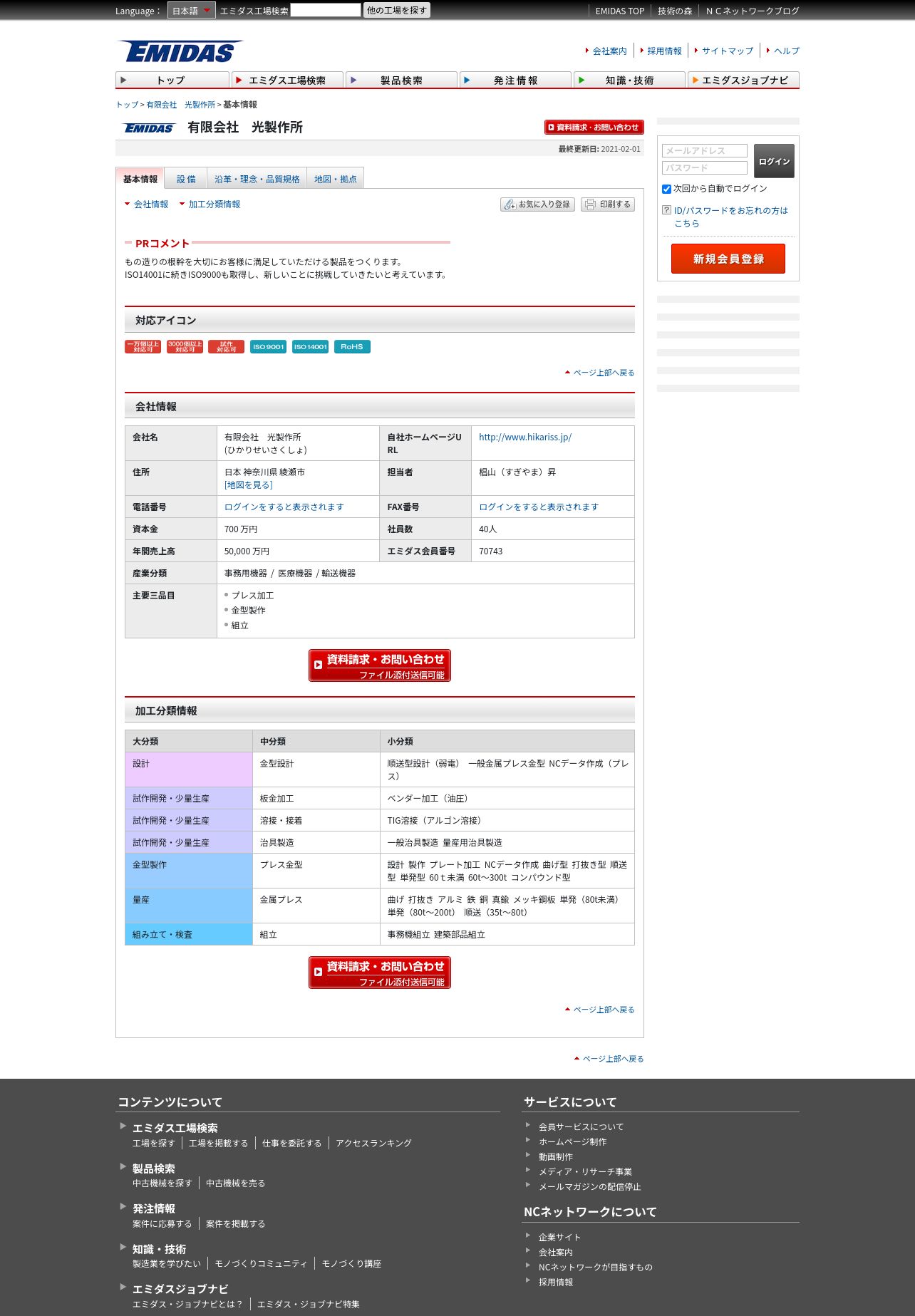Image resolution: width=915 pixels, height=1316 pixels.
Task: Click footer ホームページ制作 link
Action: [x=573, y=1142]
